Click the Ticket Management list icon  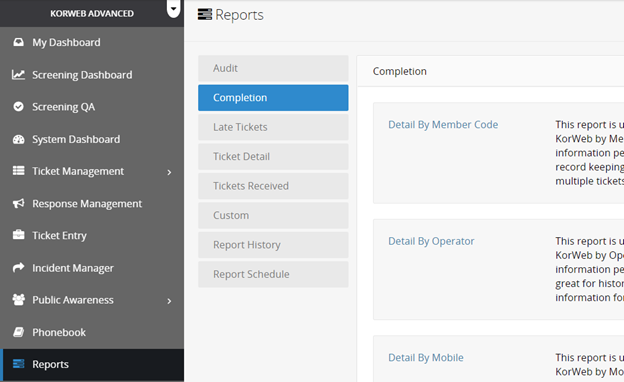[x=18, y=171]
